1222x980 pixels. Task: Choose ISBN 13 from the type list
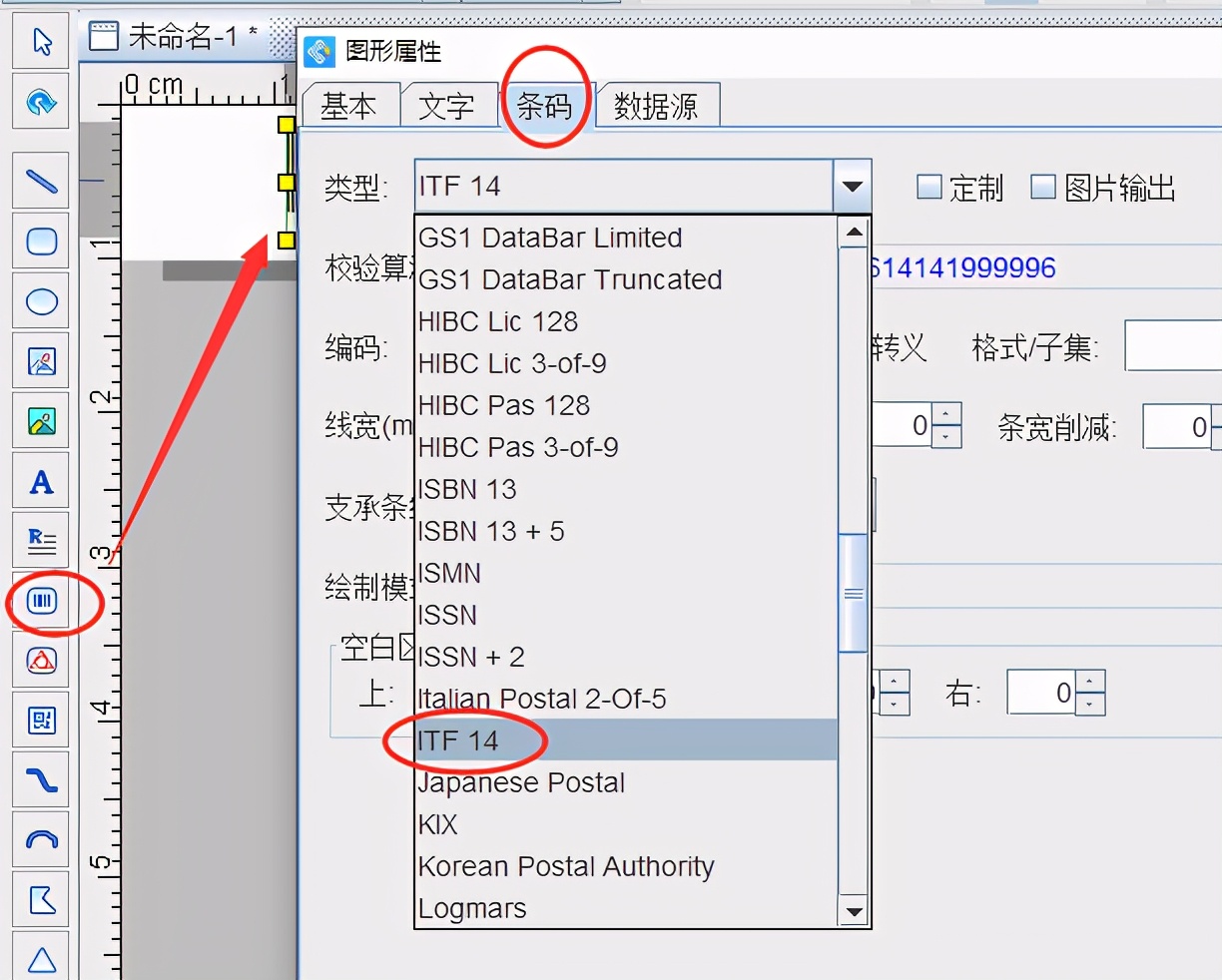coord(467,489)
